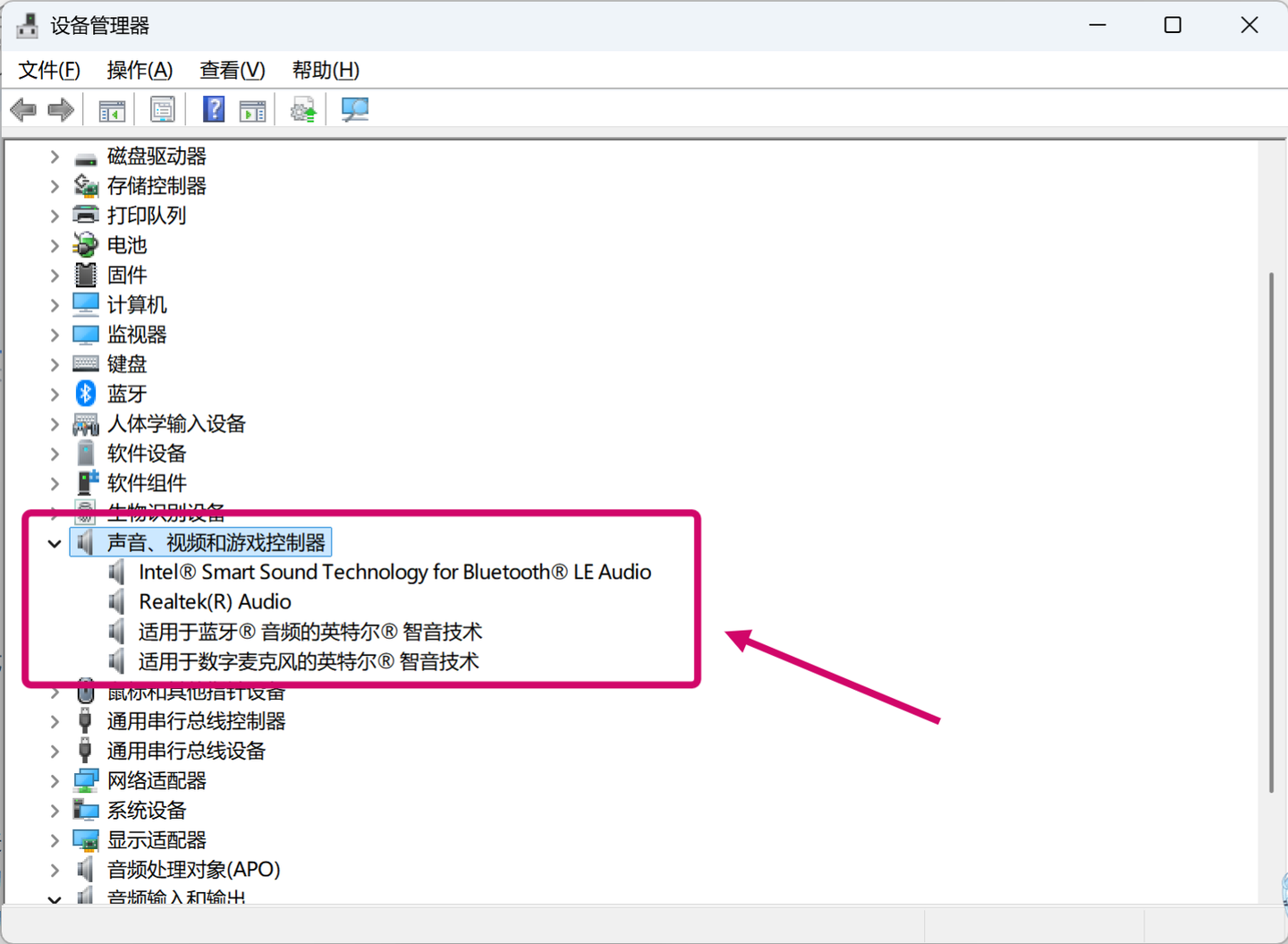Click the show/hide action pane icon
Image resolution: width=1288 pixels, height=944 pixels.
[253, 110]
